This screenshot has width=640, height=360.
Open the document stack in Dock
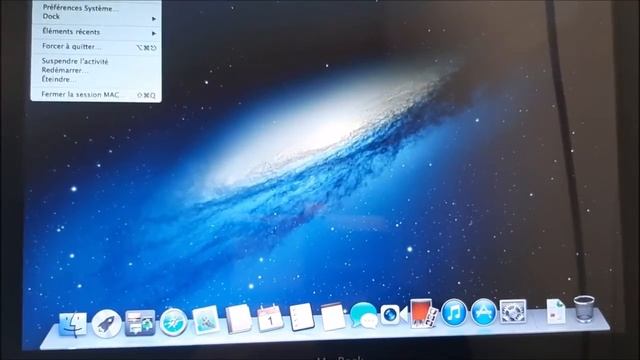(x=556, y=311)
